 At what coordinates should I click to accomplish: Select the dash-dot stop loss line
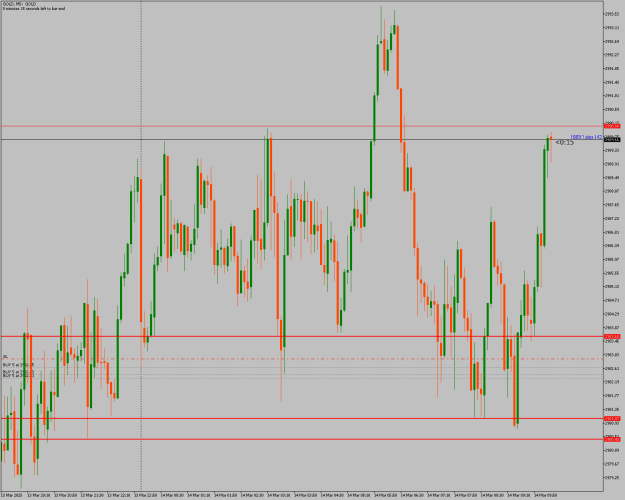click(302, 359)
